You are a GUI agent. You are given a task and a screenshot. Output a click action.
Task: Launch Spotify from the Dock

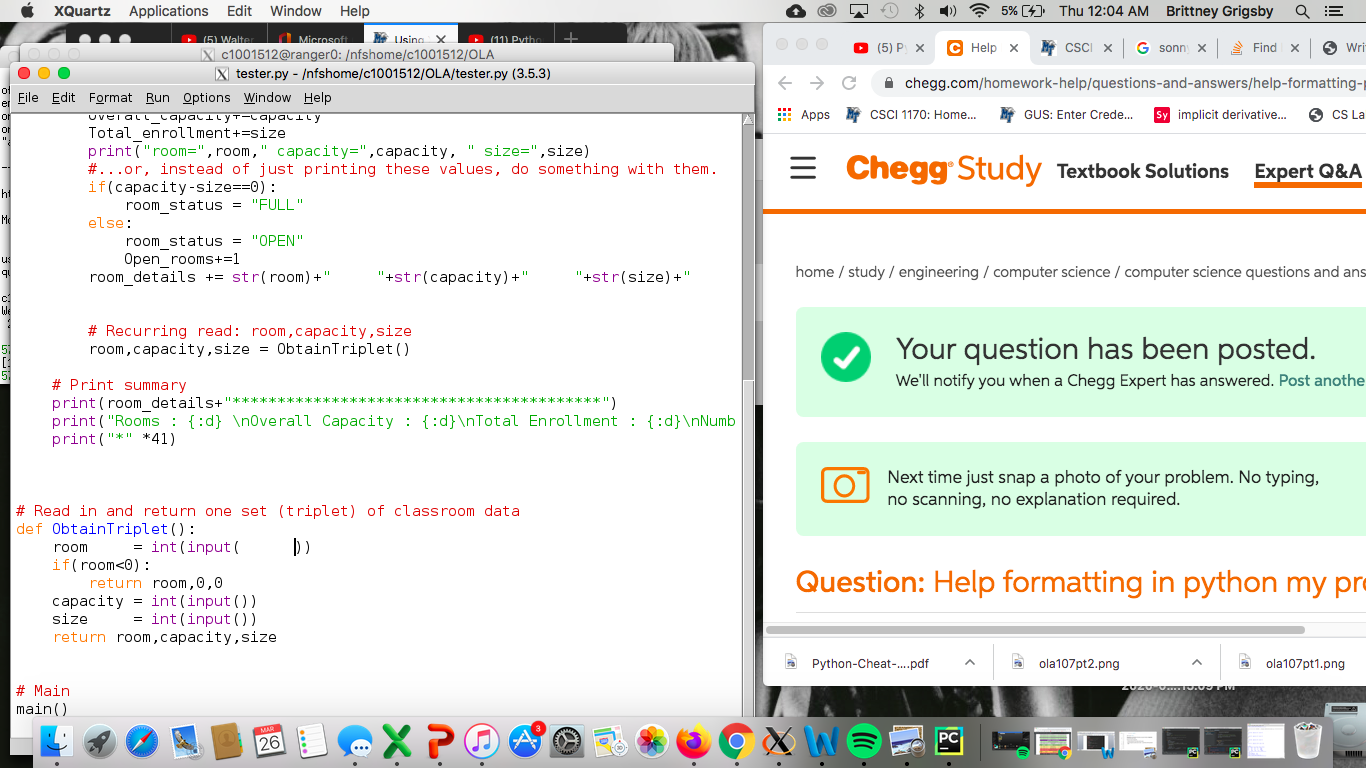coord(862,741)
